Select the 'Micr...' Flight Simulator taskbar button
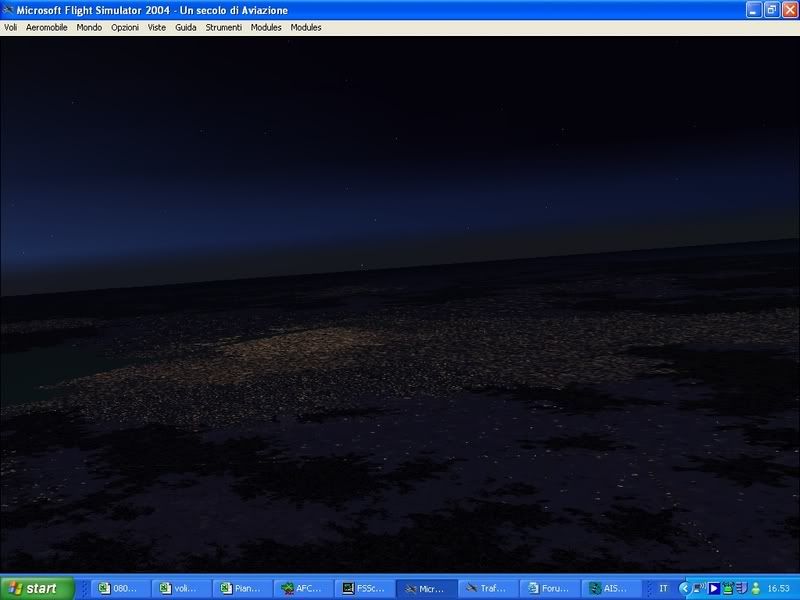Image resolution: width=800 pixels, height=600 pixels. click(427, 588)
